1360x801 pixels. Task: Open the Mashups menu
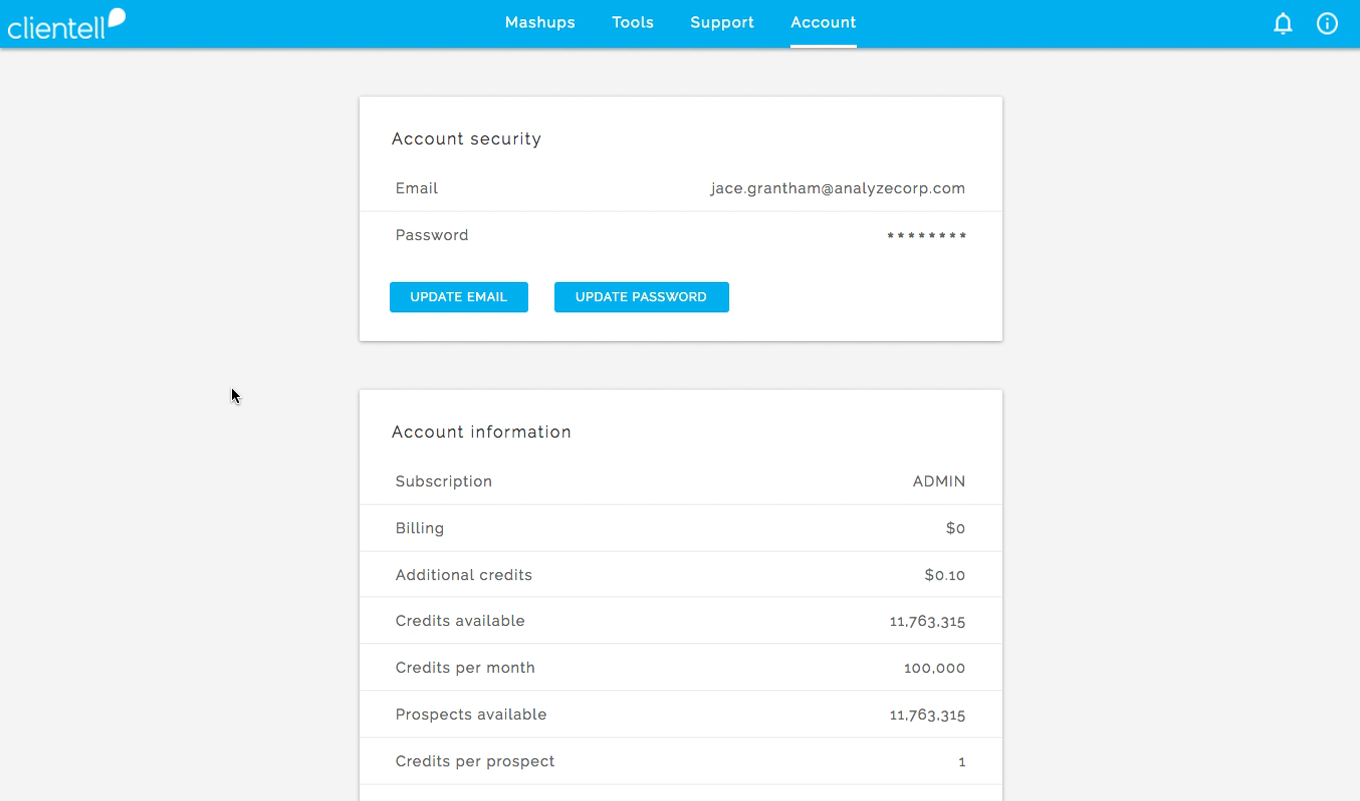tap(540, 23)
